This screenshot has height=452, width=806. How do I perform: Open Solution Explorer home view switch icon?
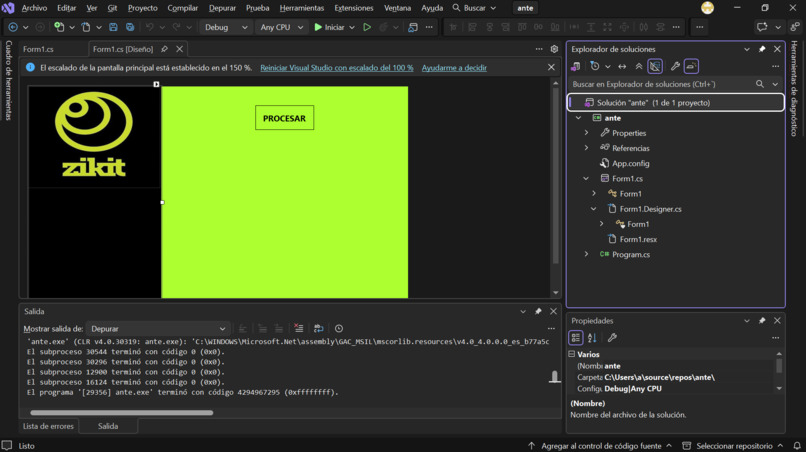pos(576,66)
